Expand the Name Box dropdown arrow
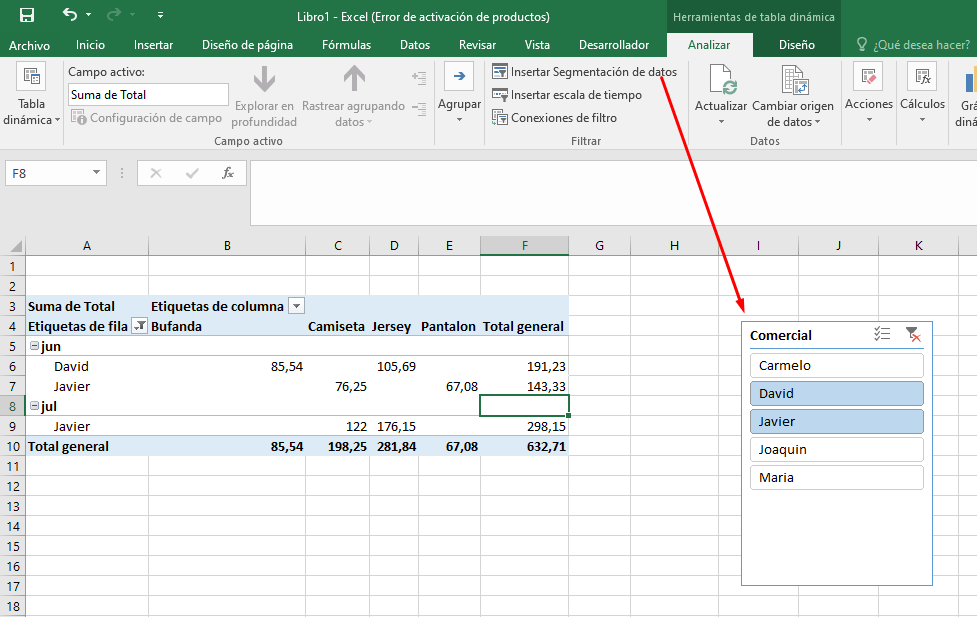The width and height of the screenshot is (977, 617). (x=96, y=173)
